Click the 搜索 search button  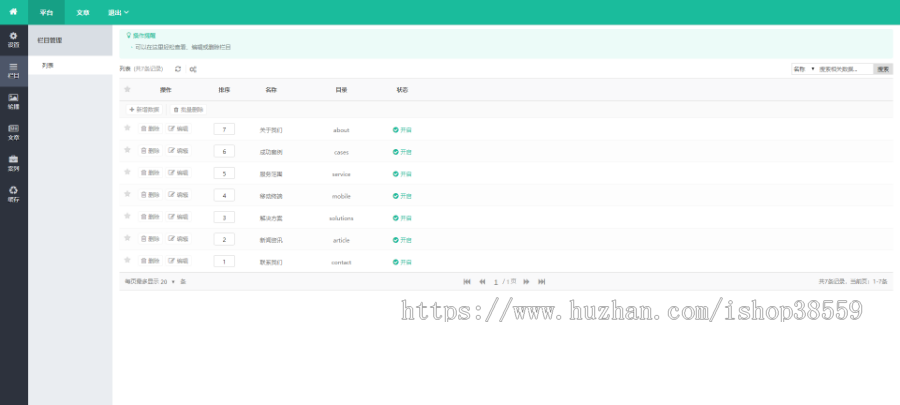click(883, 69)
